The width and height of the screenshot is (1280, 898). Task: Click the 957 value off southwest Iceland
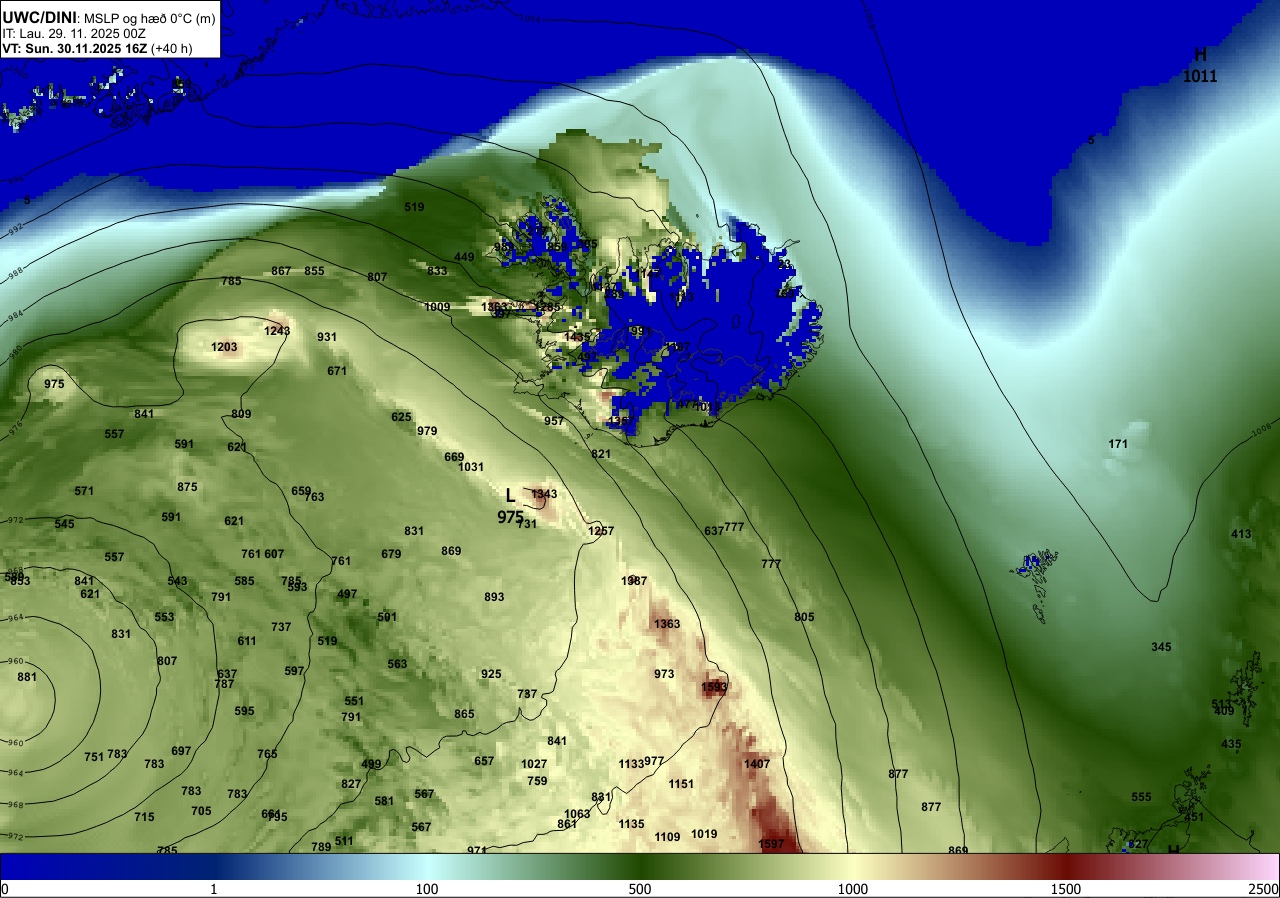pos(554,421)
